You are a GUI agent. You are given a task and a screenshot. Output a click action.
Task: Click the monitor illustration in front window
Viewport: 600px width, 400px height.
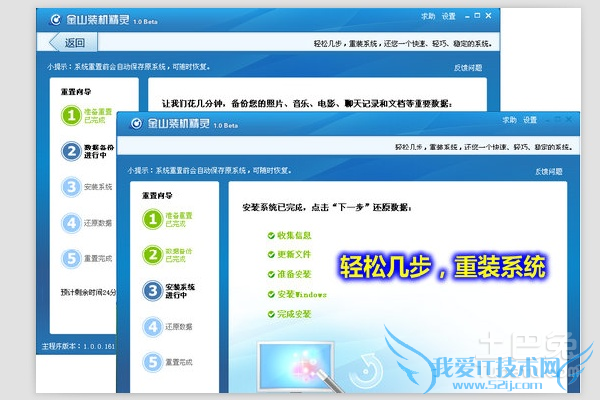(x=296, y=366)
